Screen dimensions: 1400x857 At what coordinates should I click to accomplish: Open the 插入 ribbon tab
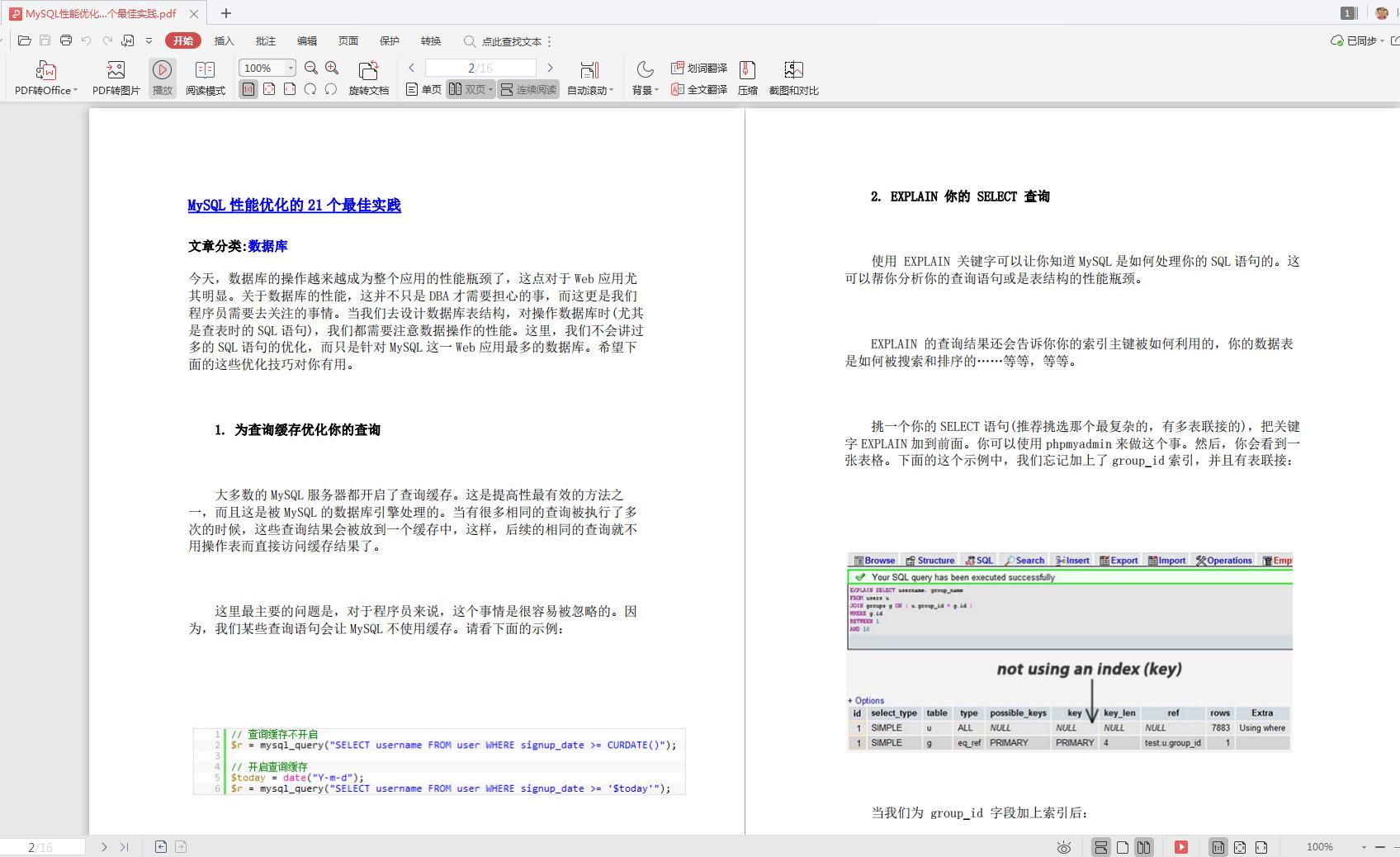click(224, 40)
